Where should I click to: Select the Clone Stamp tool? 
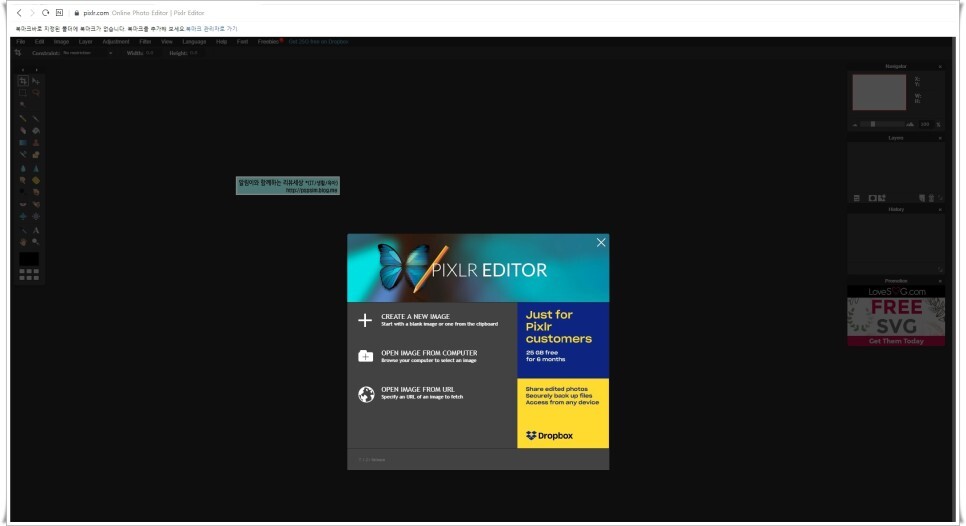36,142
